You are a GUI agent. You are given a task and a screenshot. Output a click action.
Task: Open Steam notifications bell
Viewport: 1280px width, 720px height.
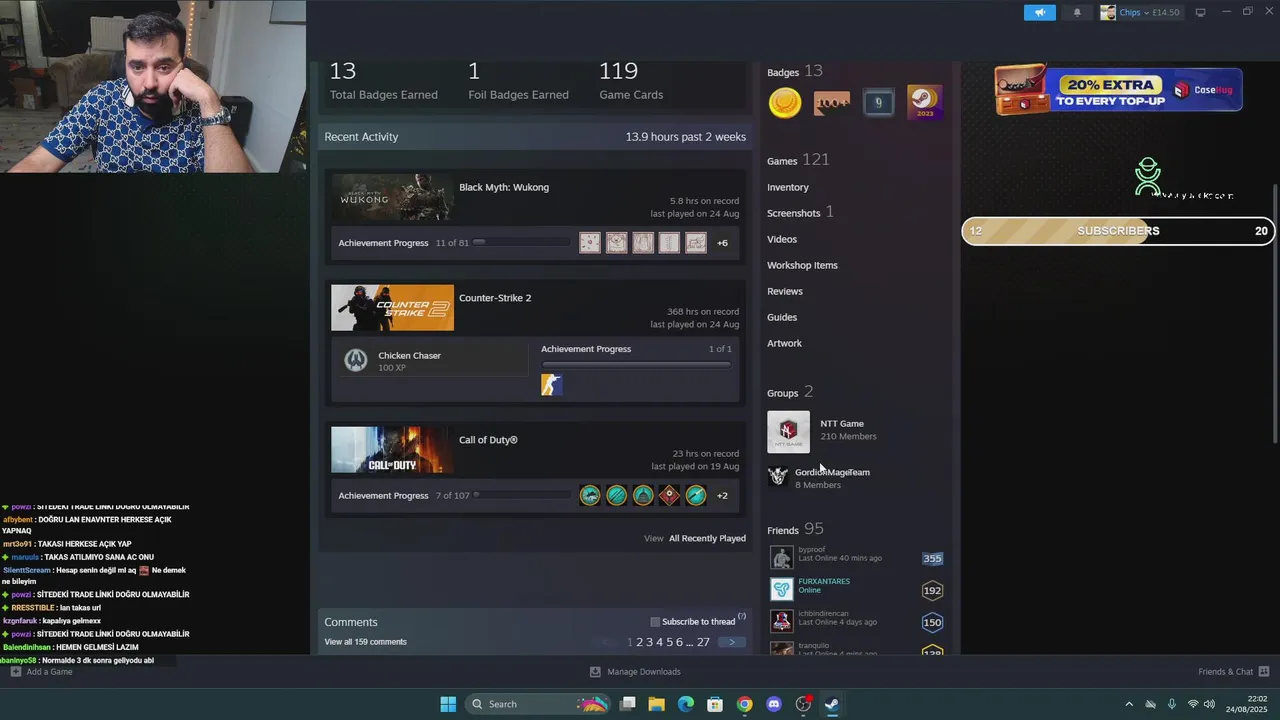coord(1077,13)
